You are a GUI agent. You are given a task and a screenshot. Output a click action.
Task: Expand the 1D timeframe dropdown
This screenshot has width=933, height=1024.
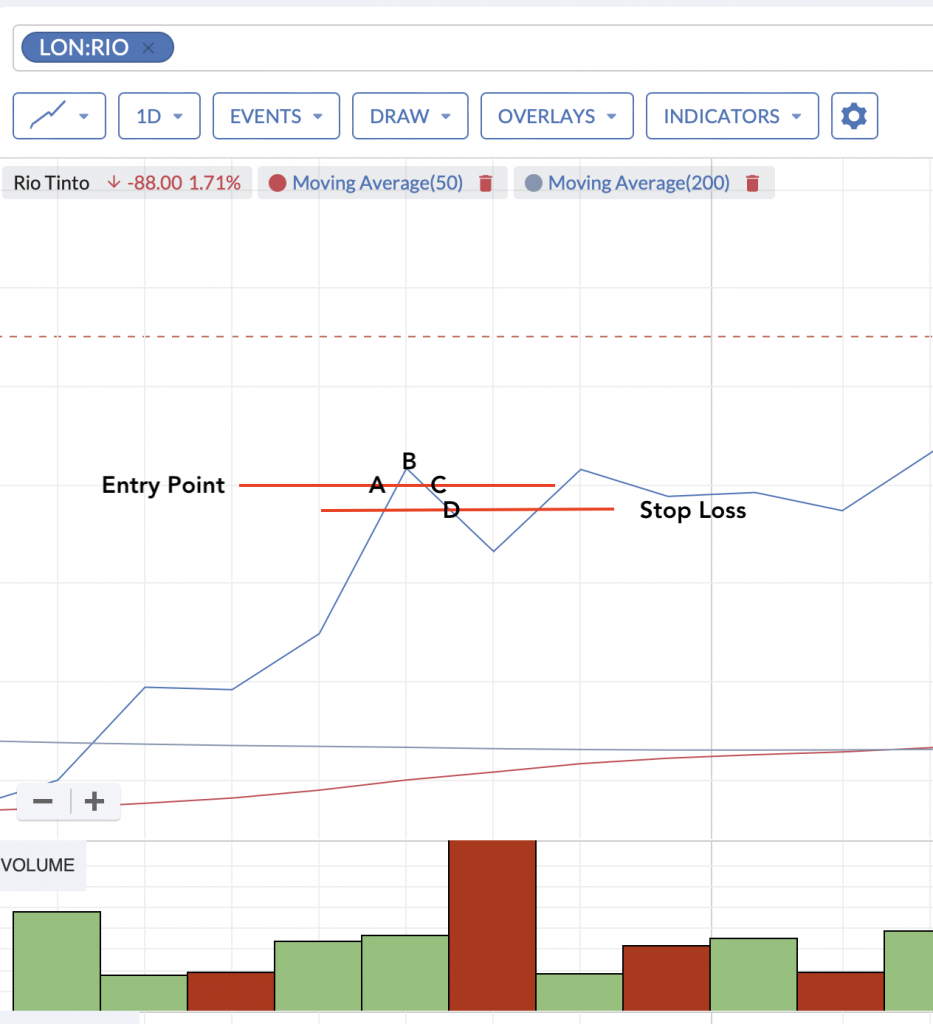pyautogui.click(x=159, y=116)
